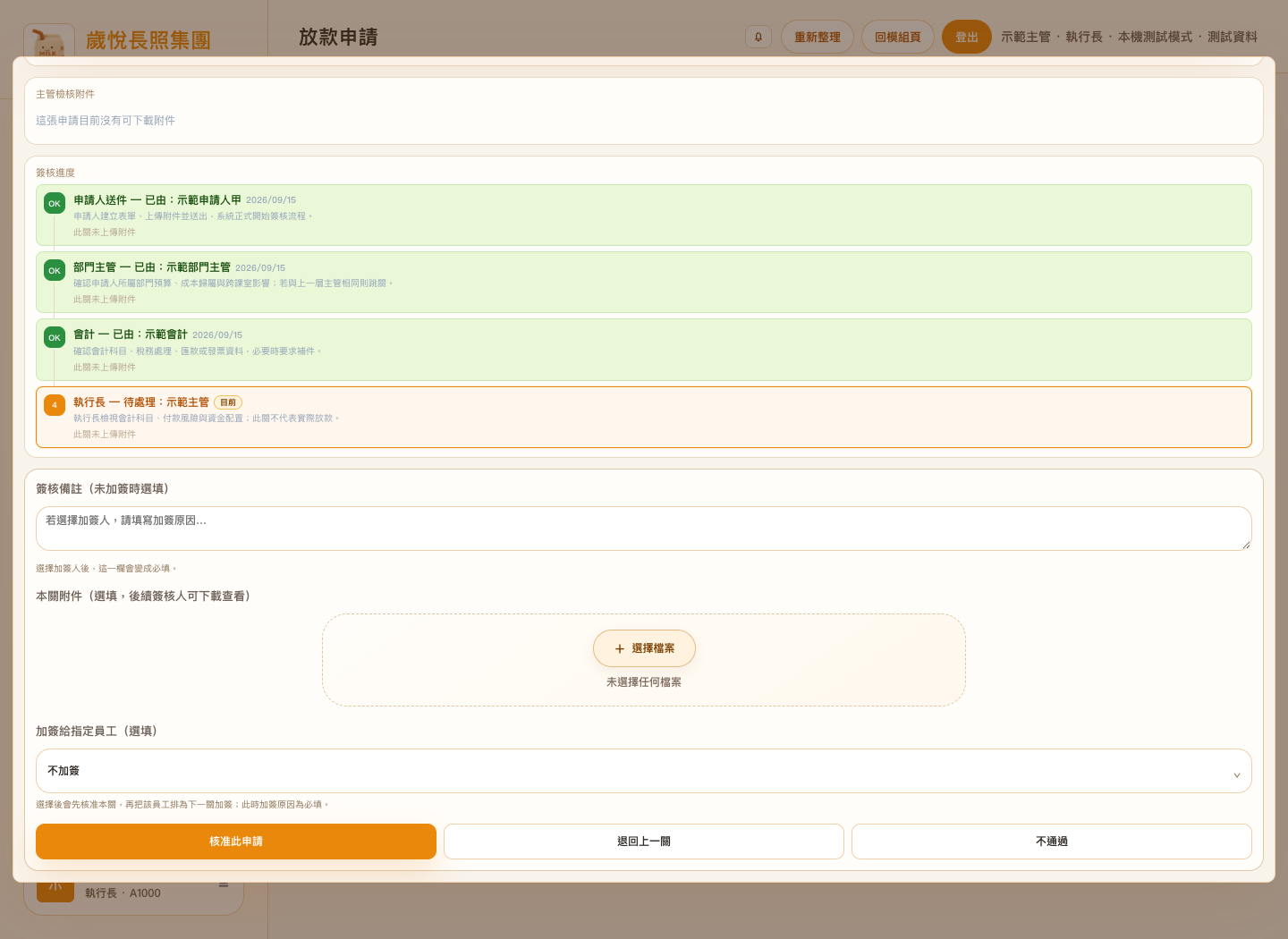Click the 重新整理 refresh button
The width and height of the screenshot is (1288, 939).
[818, 37]
